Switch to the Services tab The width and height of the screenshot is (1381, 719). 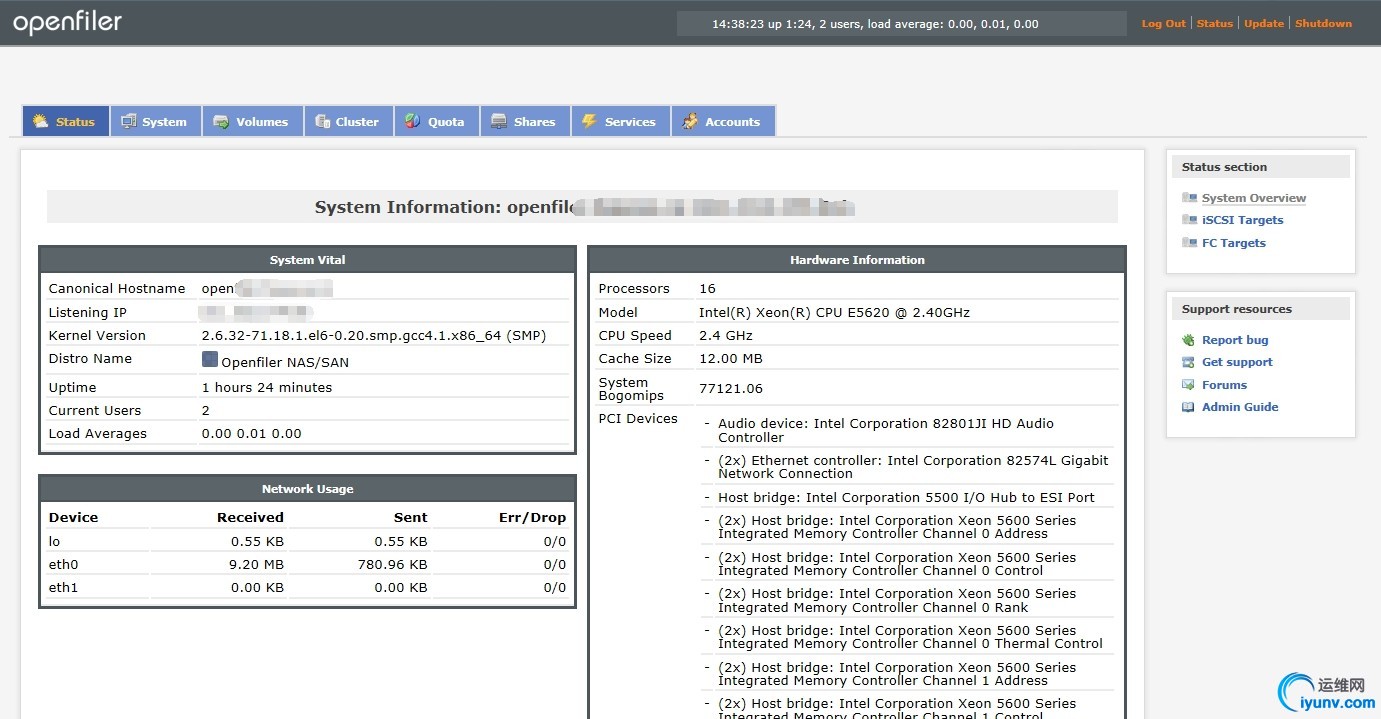pos(620,122)
